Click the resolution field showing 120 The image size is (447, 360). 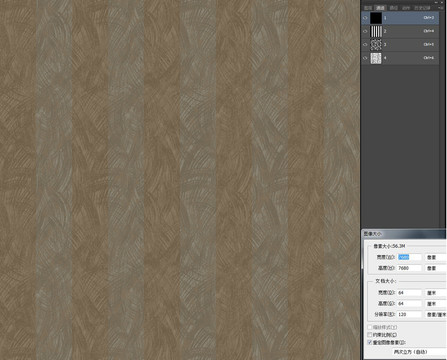click(409, 314)
